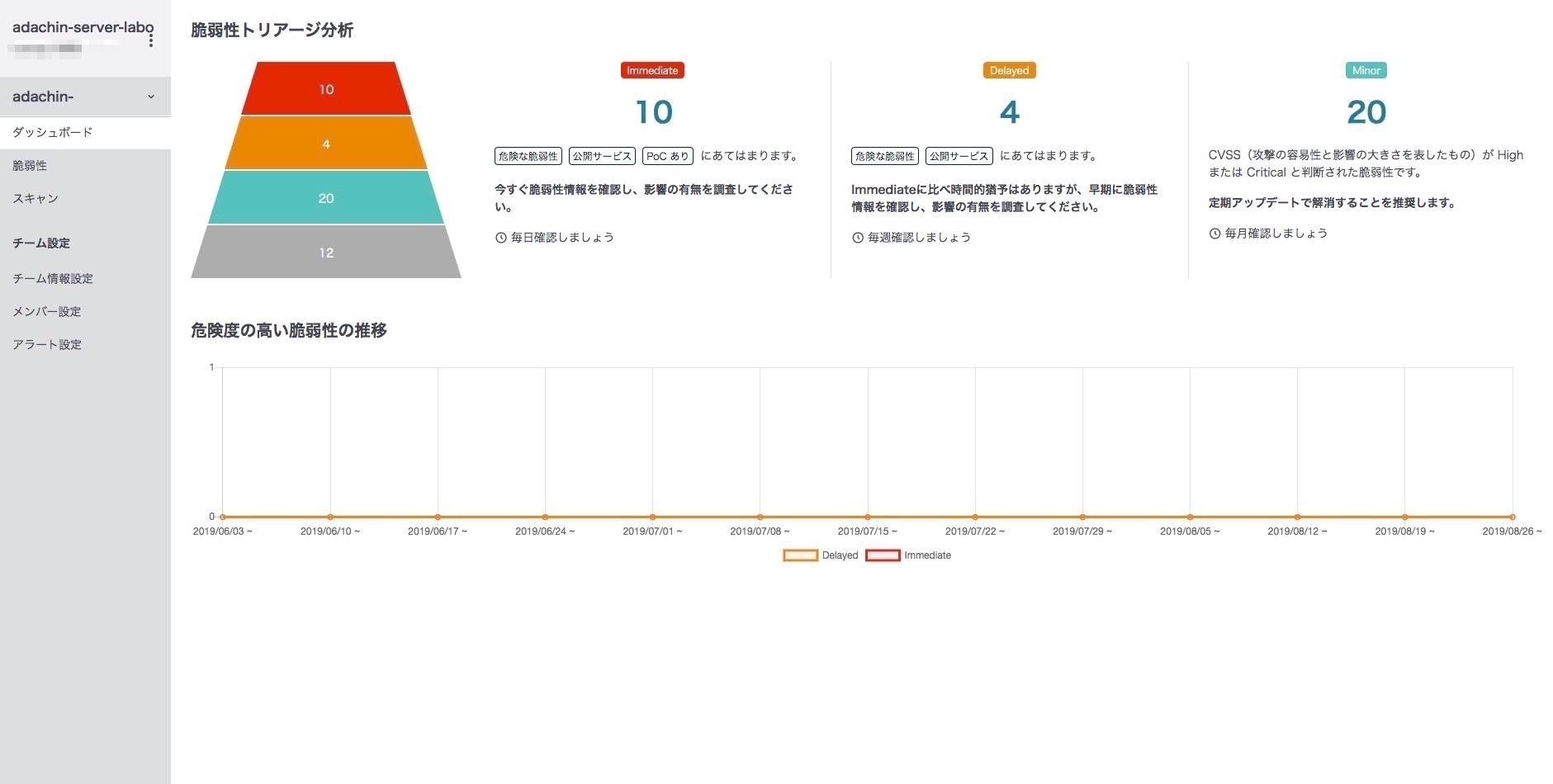This screenshot has width=1553, height=784.
Task: Open アラート設定 in the sidebar
Action: tap(47, 345)
